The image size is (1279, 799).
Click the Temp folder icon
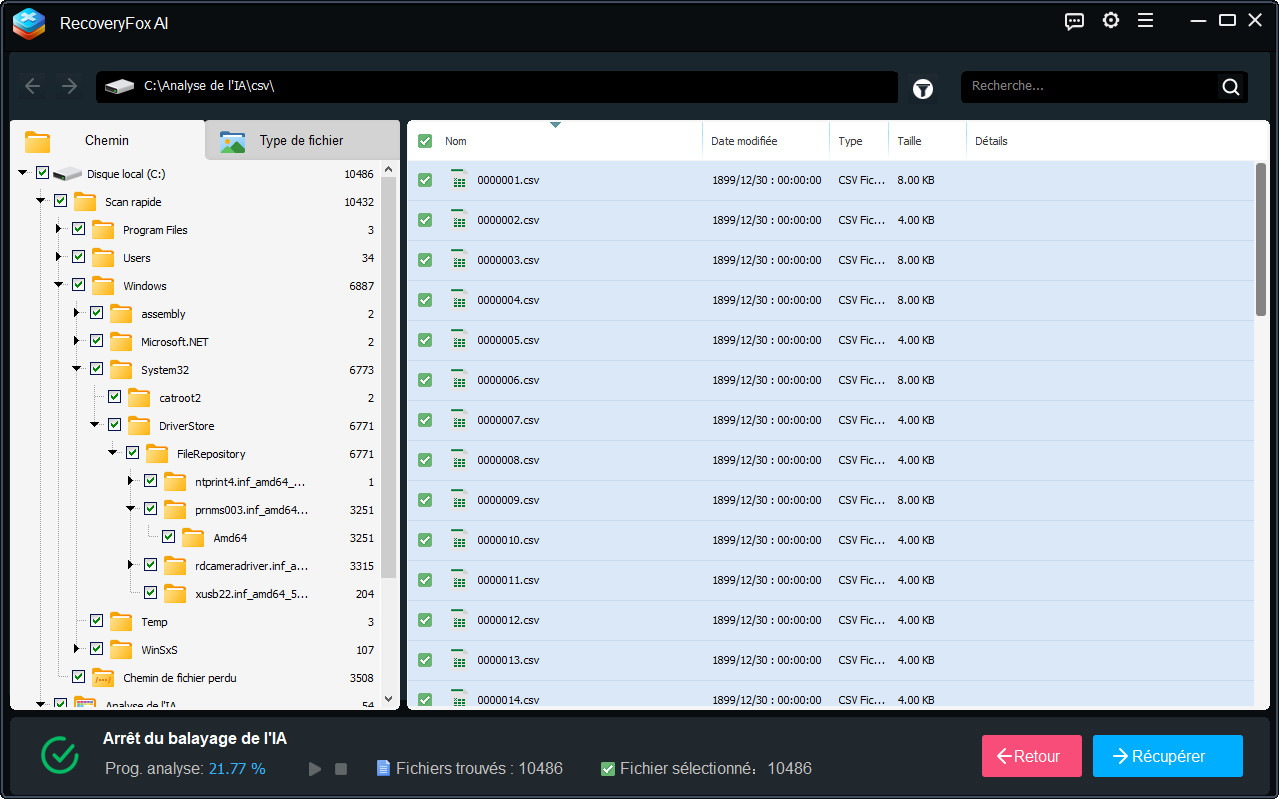pos(121,622)
